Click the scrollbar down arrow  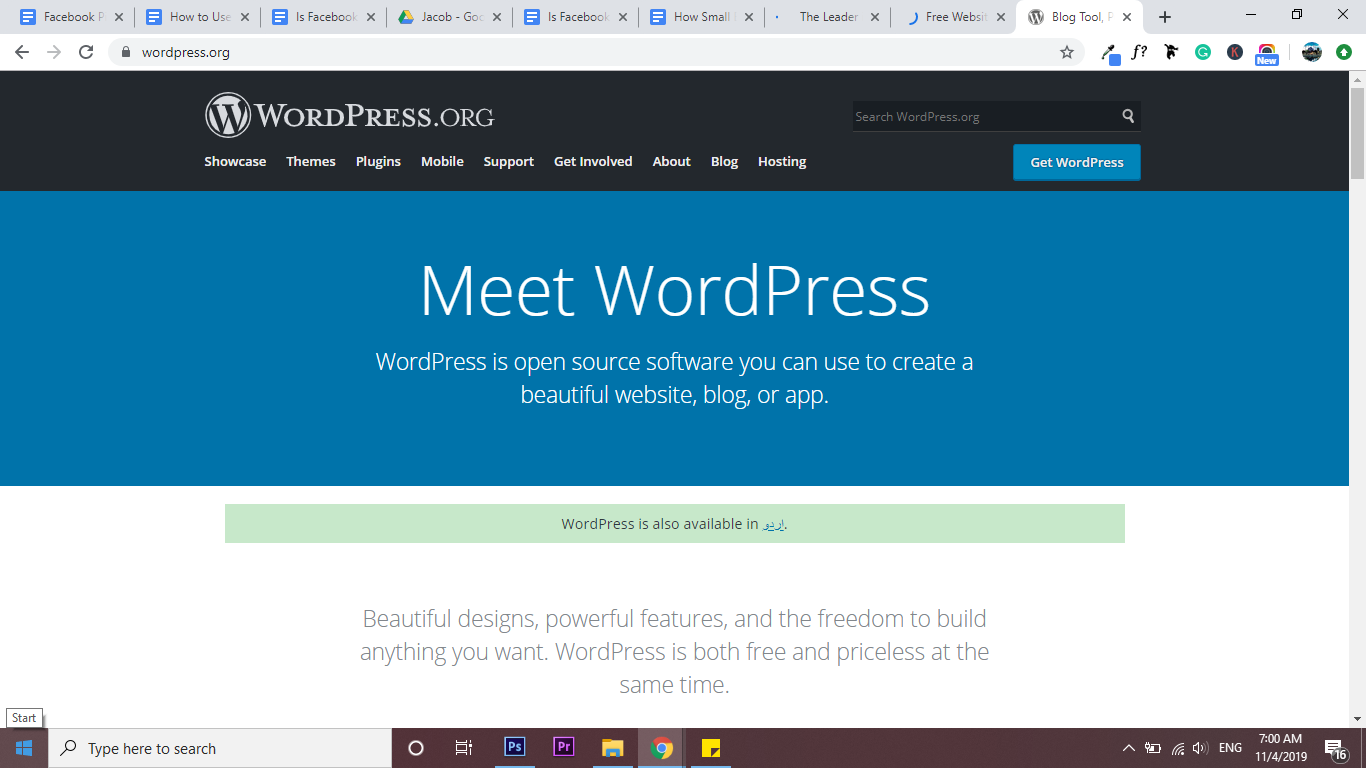click(1357, 718)
